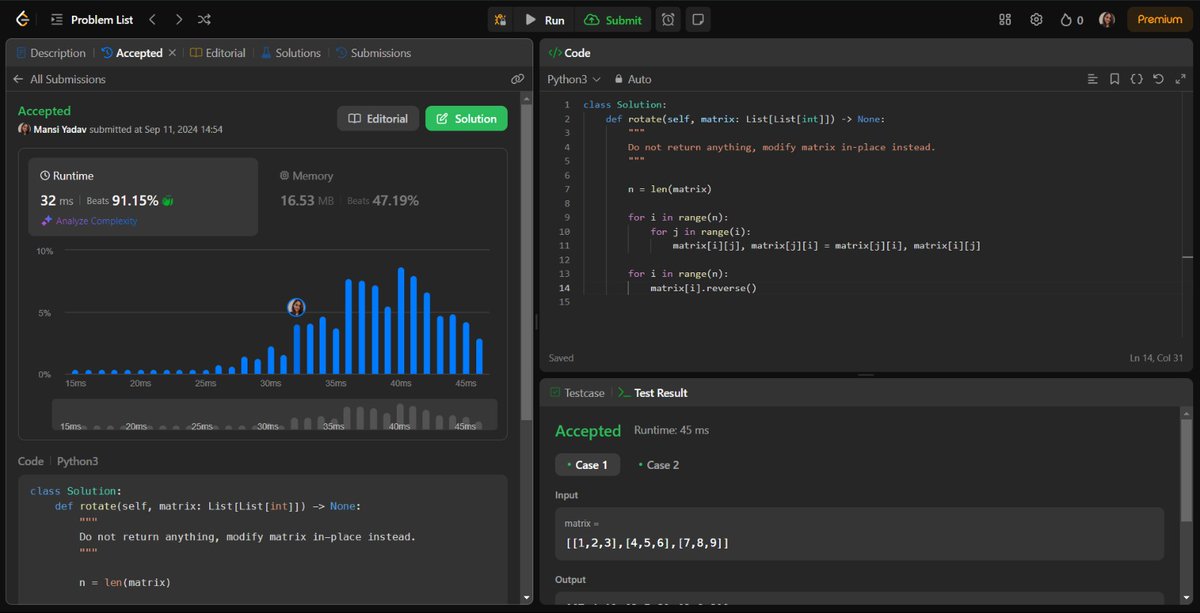
Task: Reset code with the undo arrow icon
Action: (x=1158, y=79)
